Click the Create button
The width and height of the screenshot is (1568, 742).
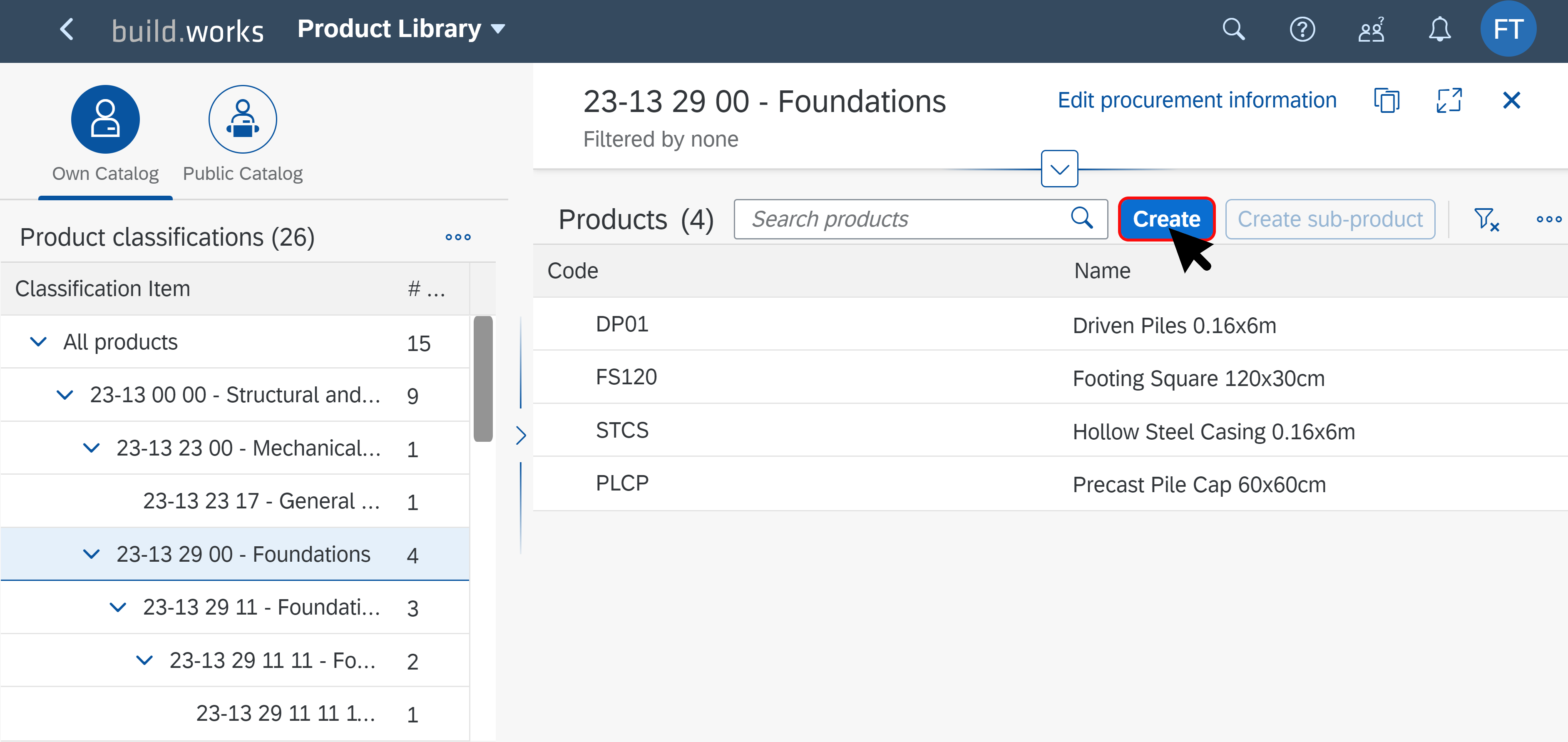(x=1166, y=219)
